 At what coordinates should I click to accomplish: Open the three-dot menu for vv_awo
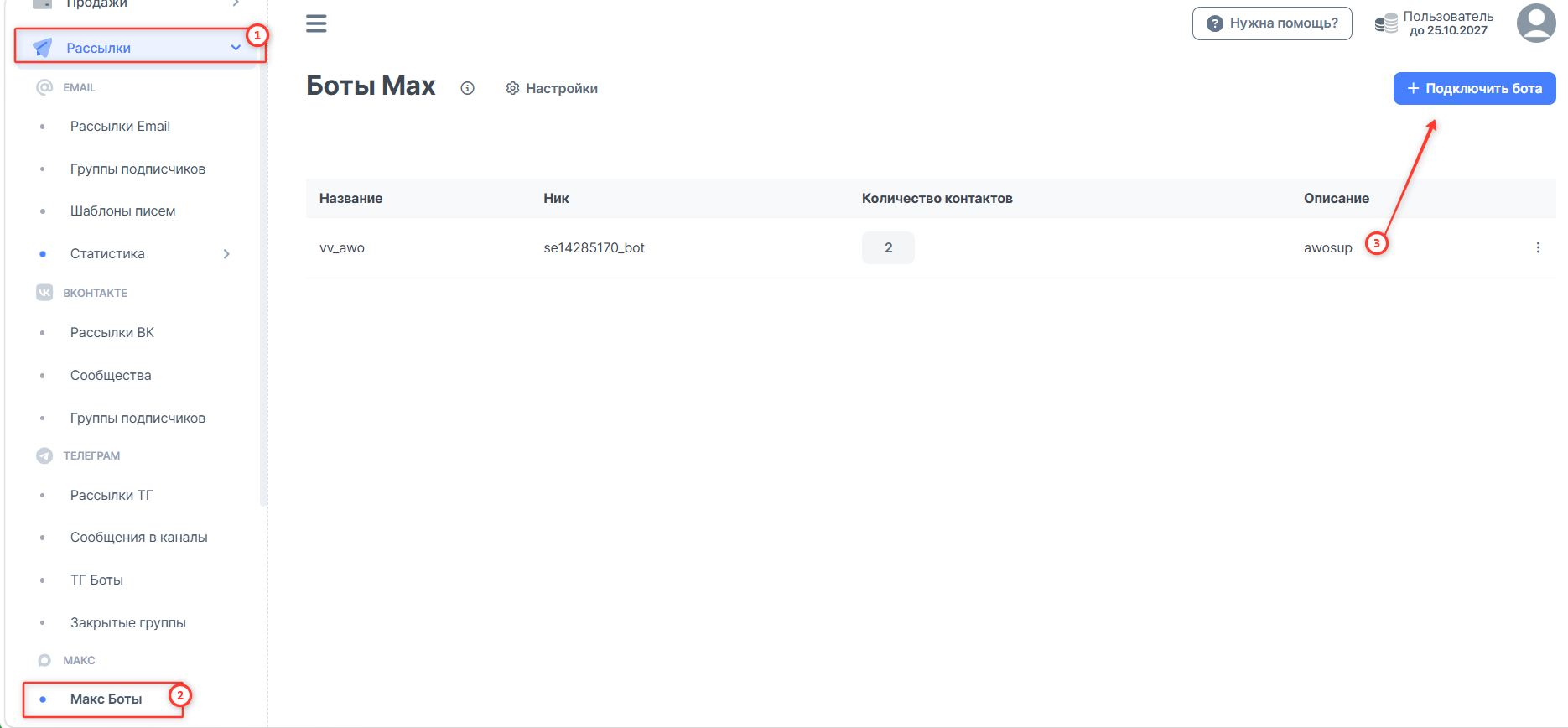(1538, 247)
